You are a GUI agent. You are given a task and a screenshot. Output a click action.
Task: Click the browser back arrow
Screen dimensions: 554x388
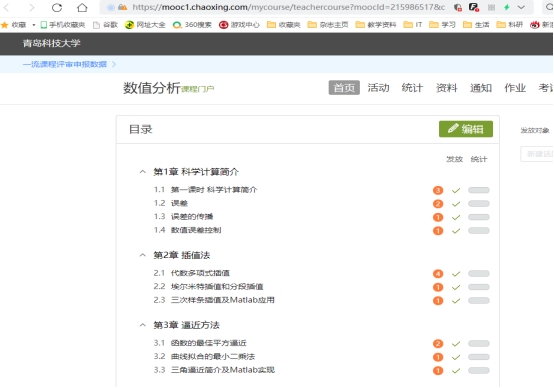[x=7, y=7]
